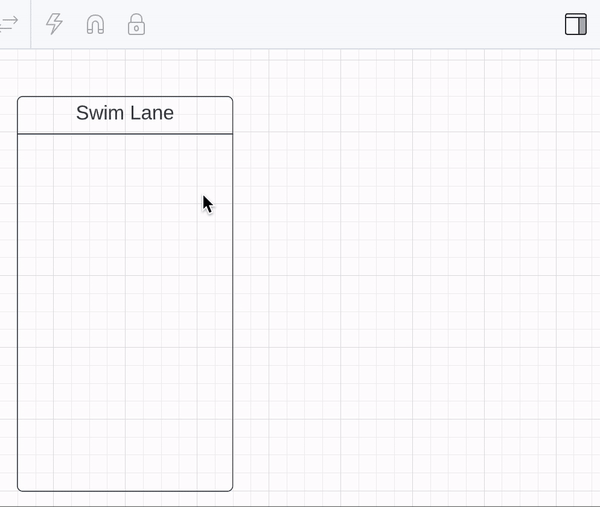Click the swim lane header left of the title

(45, 114)
